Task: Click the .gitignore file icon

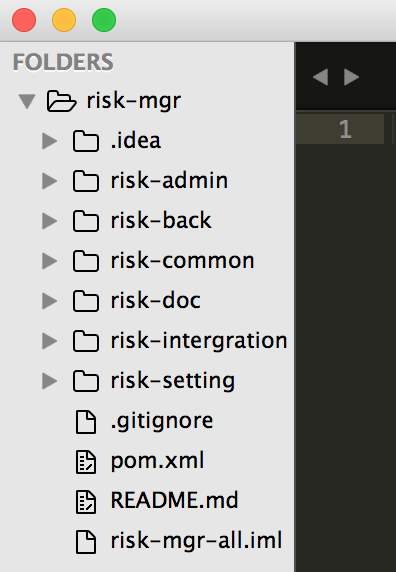Action: coord(86,422)
